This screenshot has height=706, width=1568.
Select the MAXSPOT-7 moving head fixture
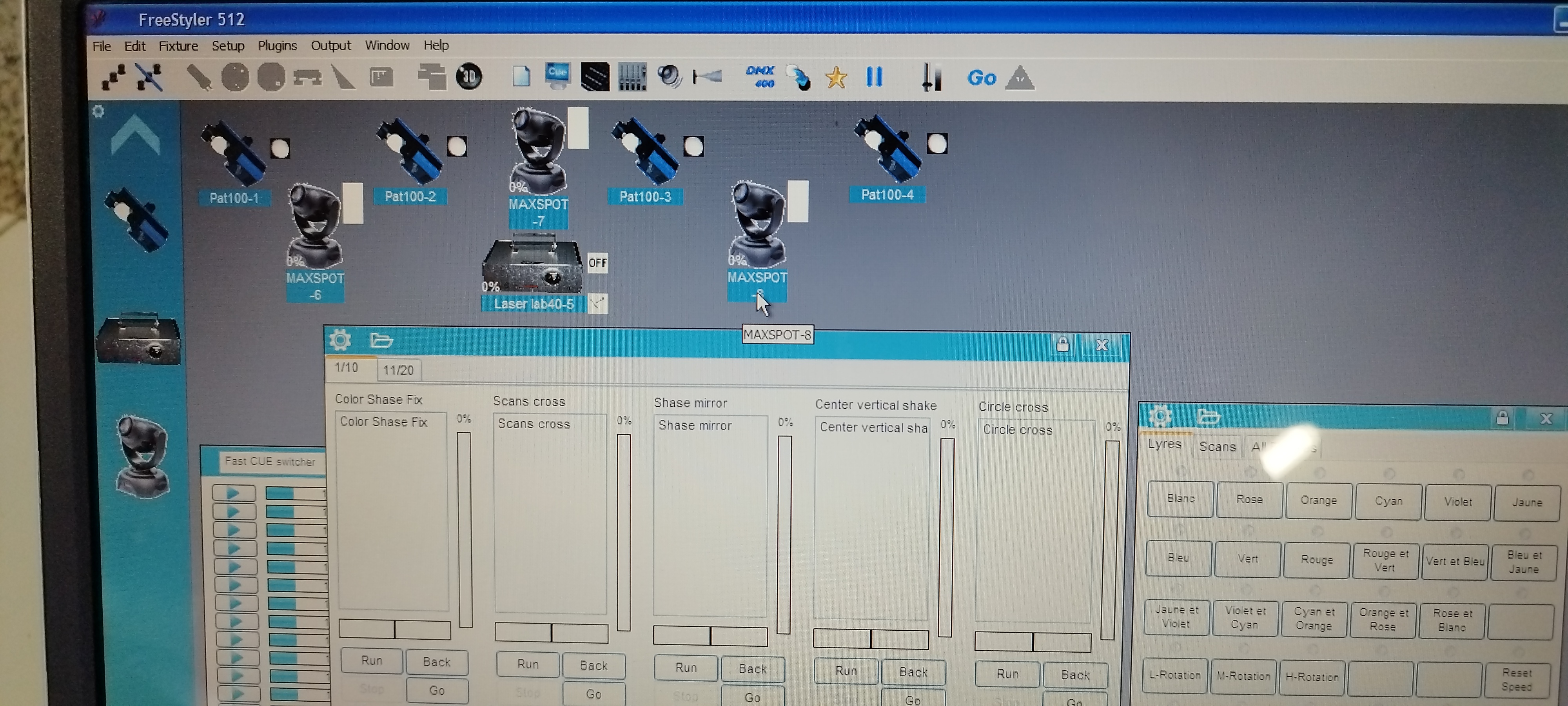[538, 151]
